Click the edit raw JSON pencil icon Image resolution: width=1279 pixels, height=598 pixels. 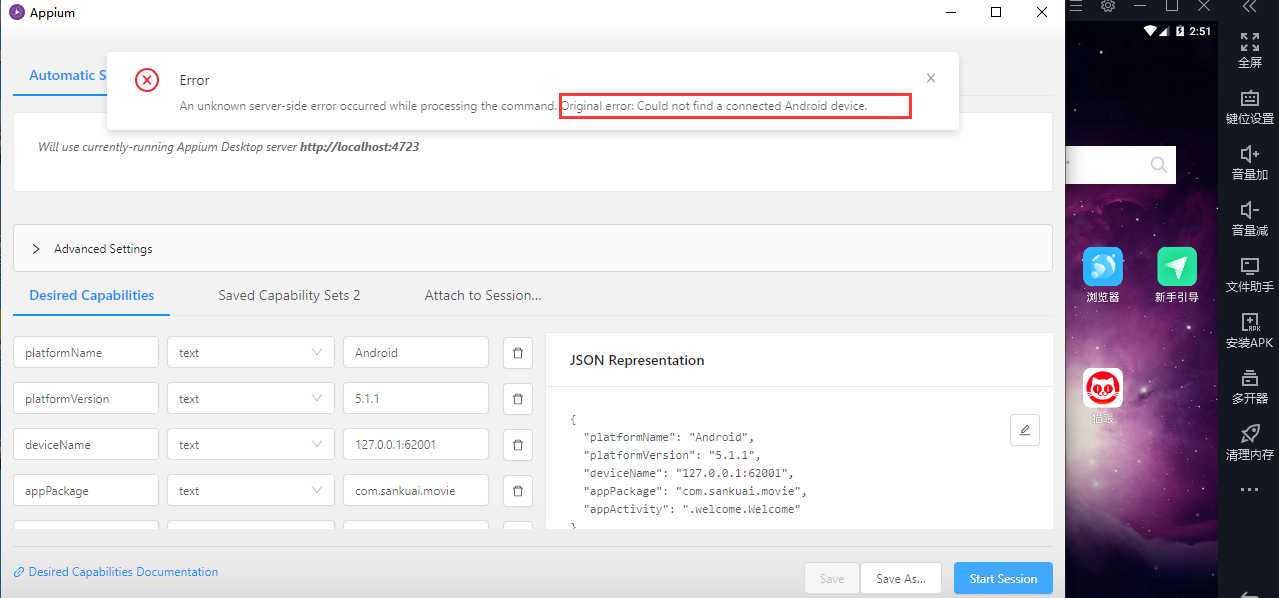[x=1024, y=430]
